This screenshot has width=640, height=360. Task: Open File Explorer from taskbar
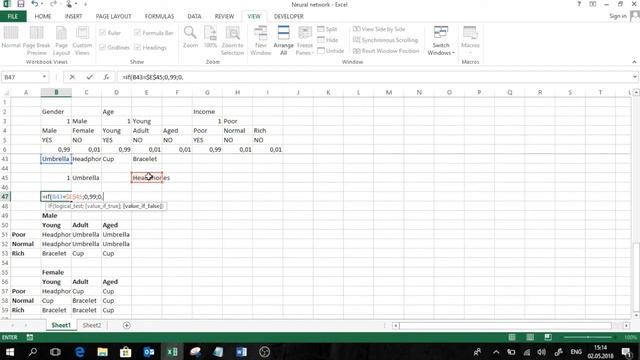[102, 351]
